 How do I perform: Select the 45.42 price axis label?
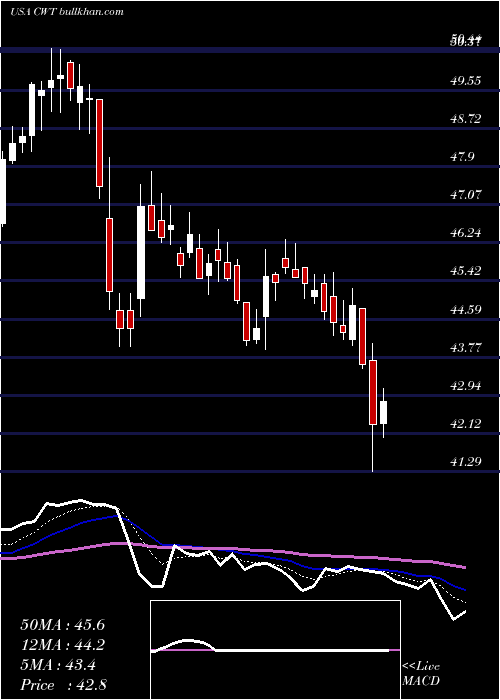point(466,271)
